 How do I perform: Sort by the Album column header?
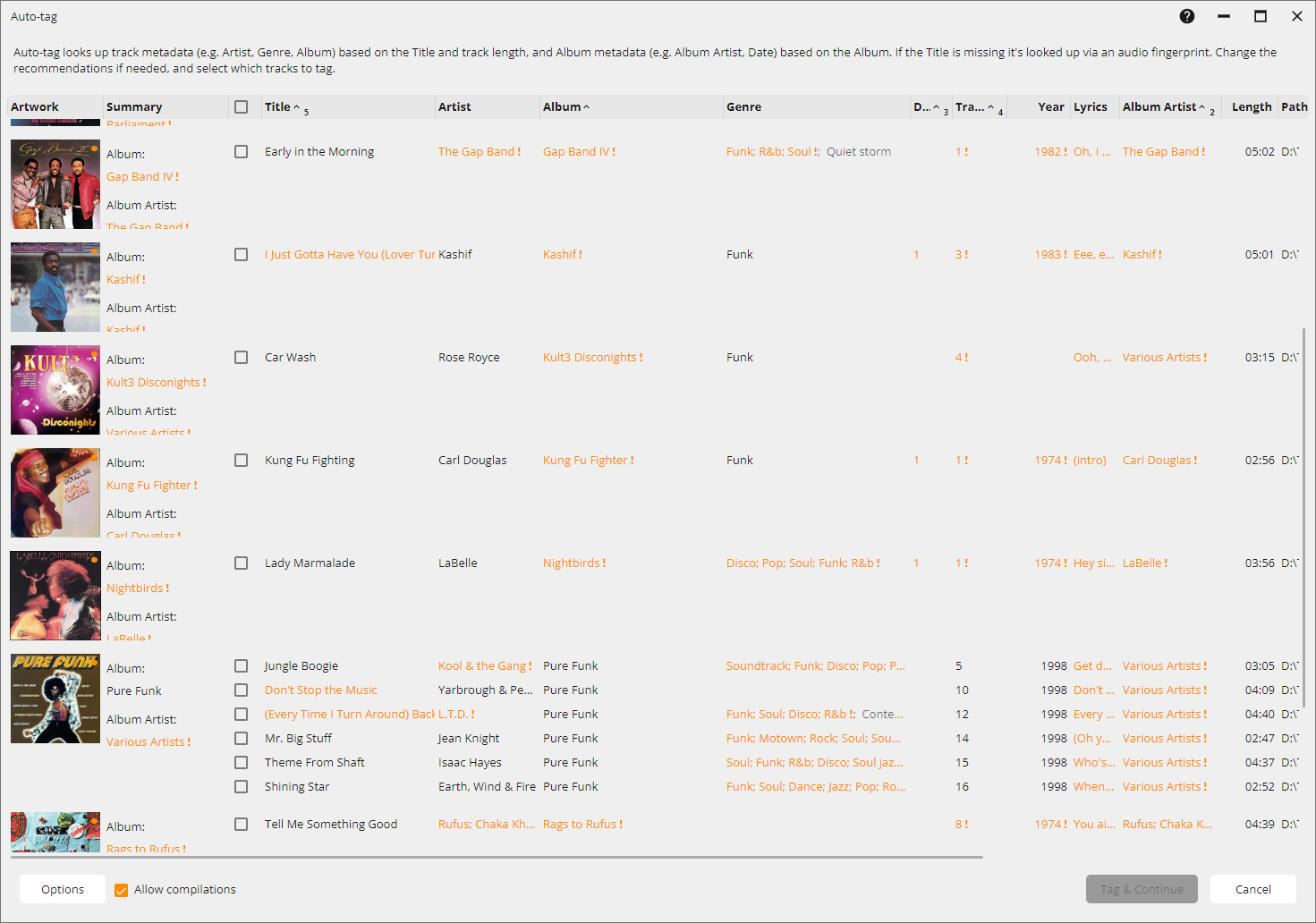(x=561, y=107)
